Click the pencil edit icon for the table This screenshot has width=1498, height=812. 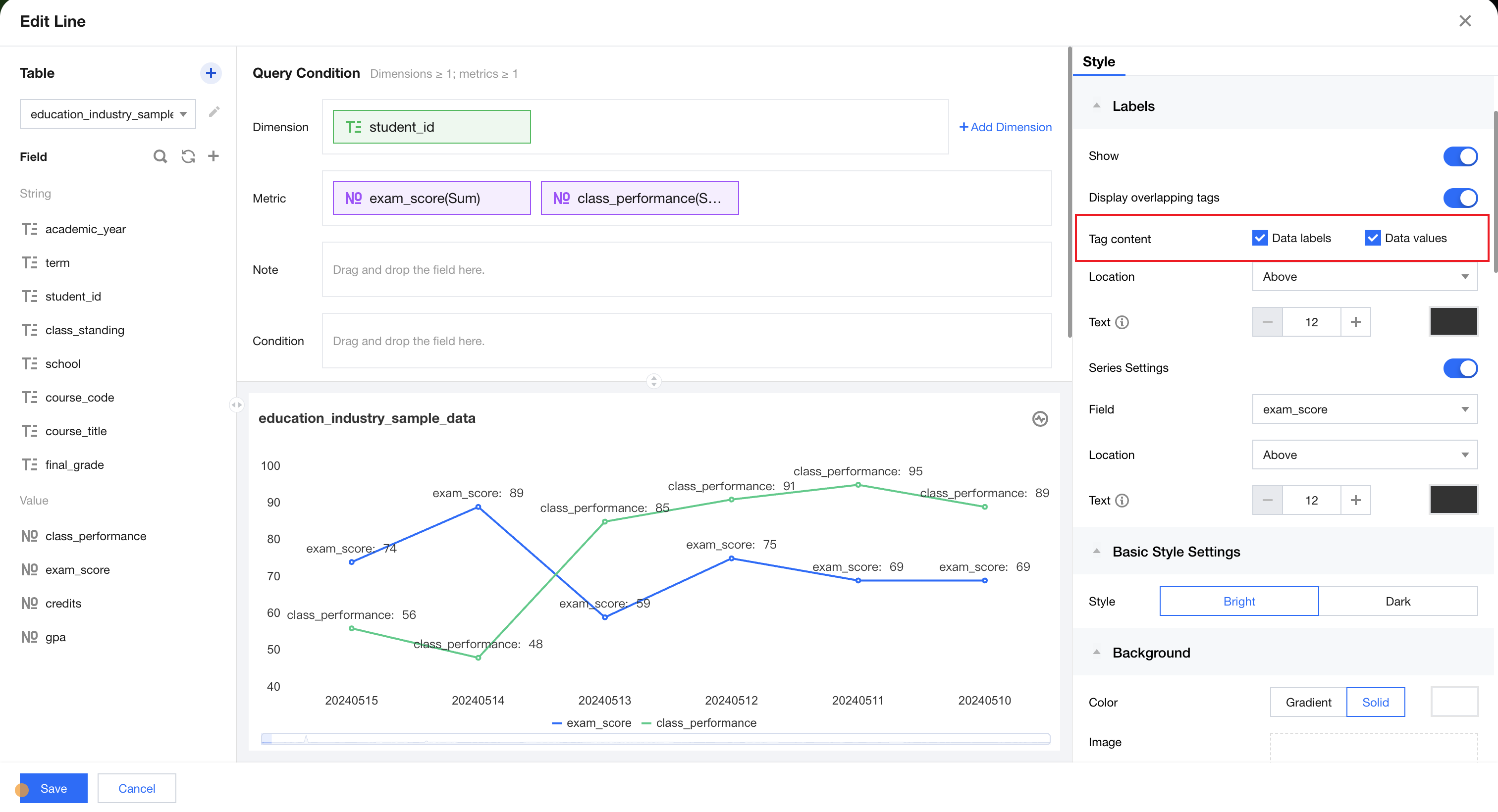[214, 111]
